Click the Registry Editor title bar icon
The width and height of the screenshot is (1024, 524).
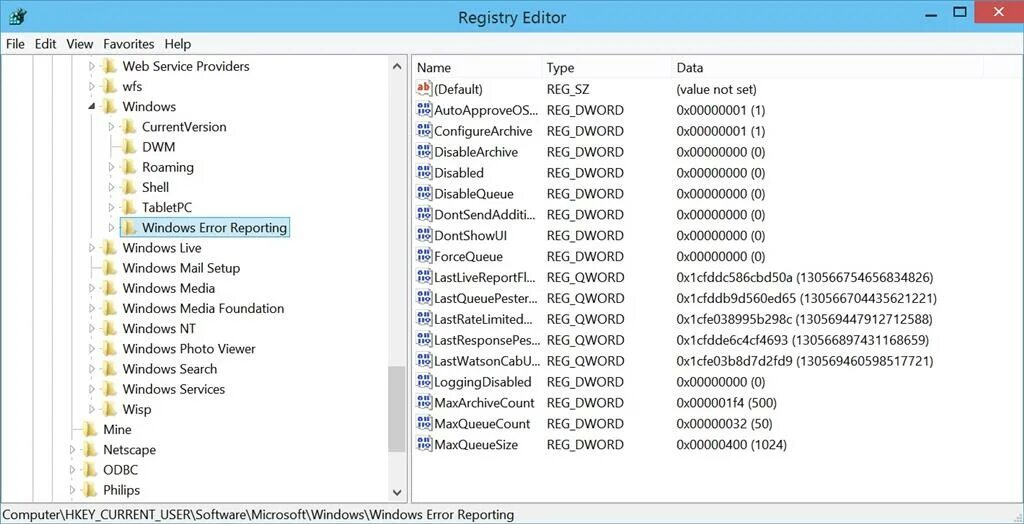click(18, 16)
